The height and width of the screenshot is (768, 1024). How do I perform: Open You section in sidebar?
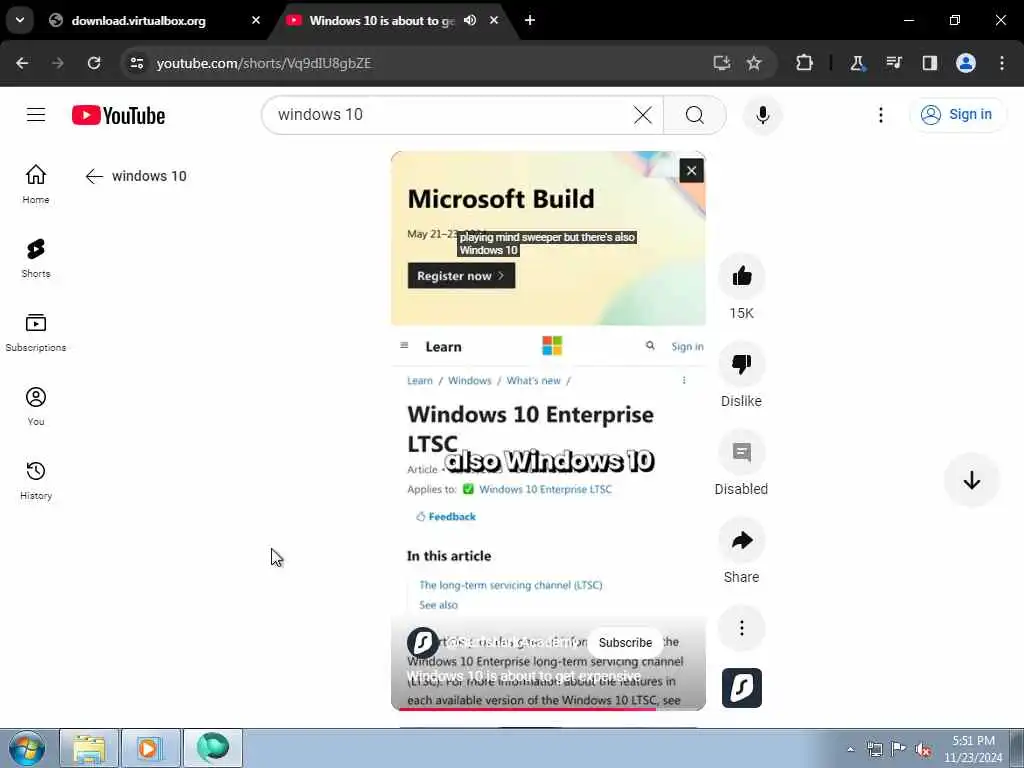(x=36, y=406)
